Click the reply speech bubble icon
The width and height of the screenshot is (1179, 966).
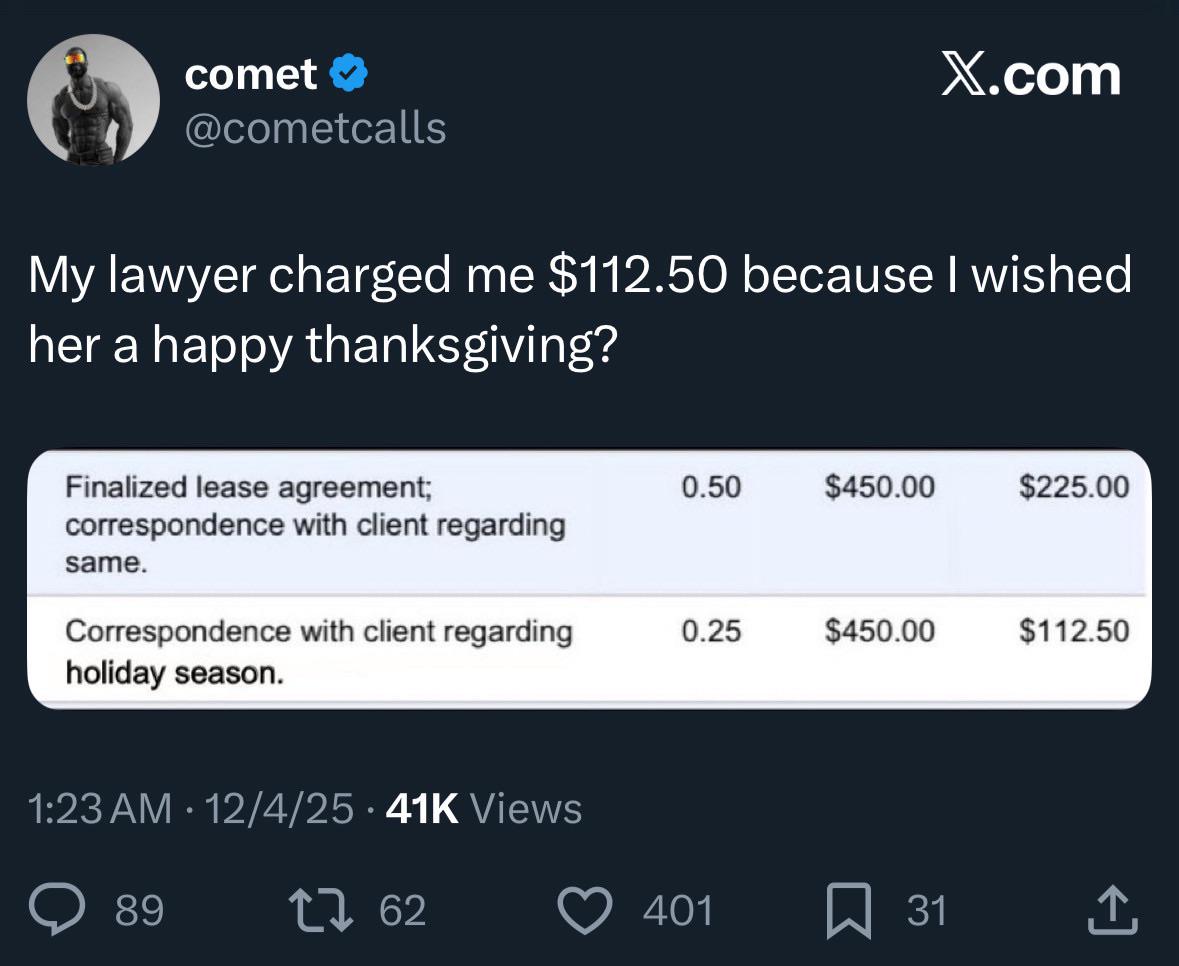pyautogui.click(x=59, y=908)
